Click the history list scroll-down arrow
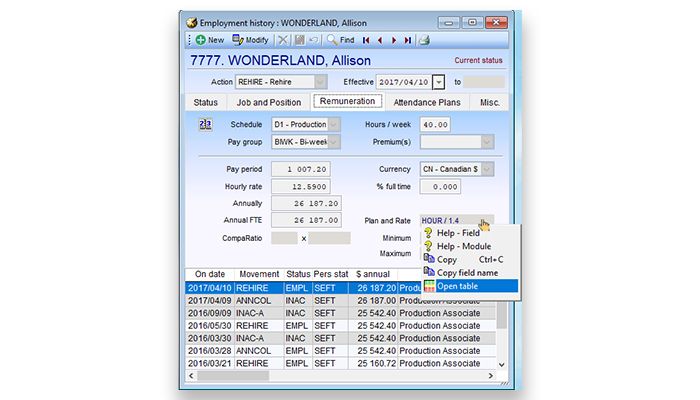 coord(502,364)
